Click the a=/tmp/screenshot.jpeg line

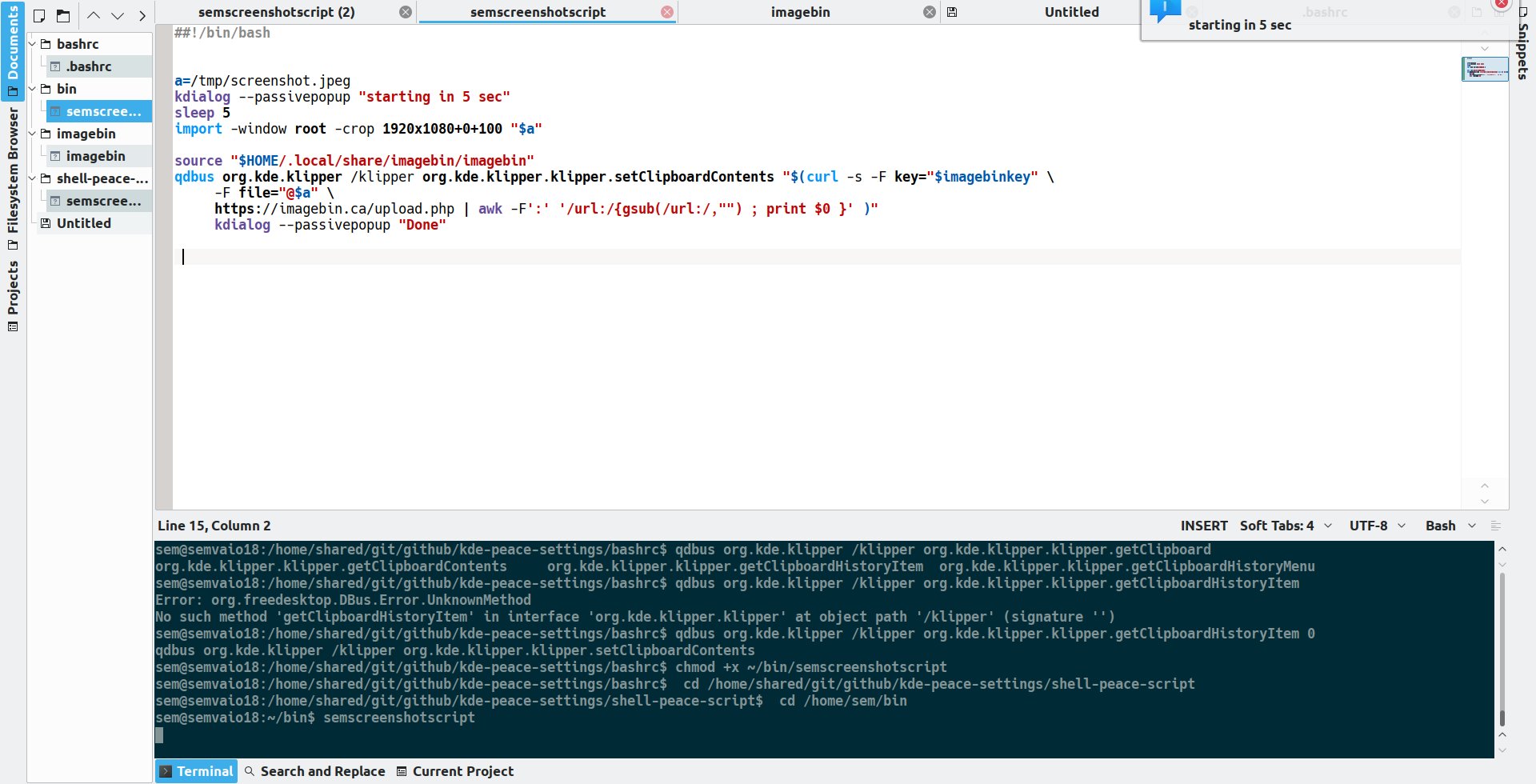coord(262,81)
